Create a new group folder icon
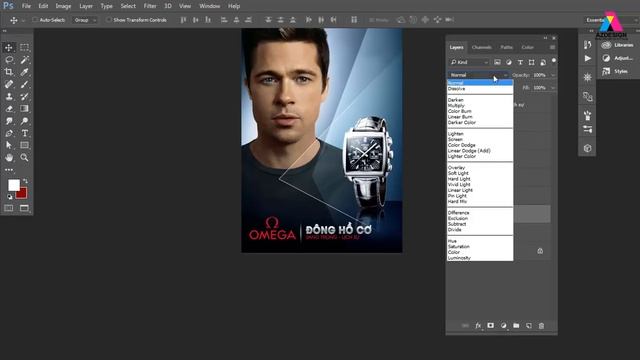 coord(516,326)
